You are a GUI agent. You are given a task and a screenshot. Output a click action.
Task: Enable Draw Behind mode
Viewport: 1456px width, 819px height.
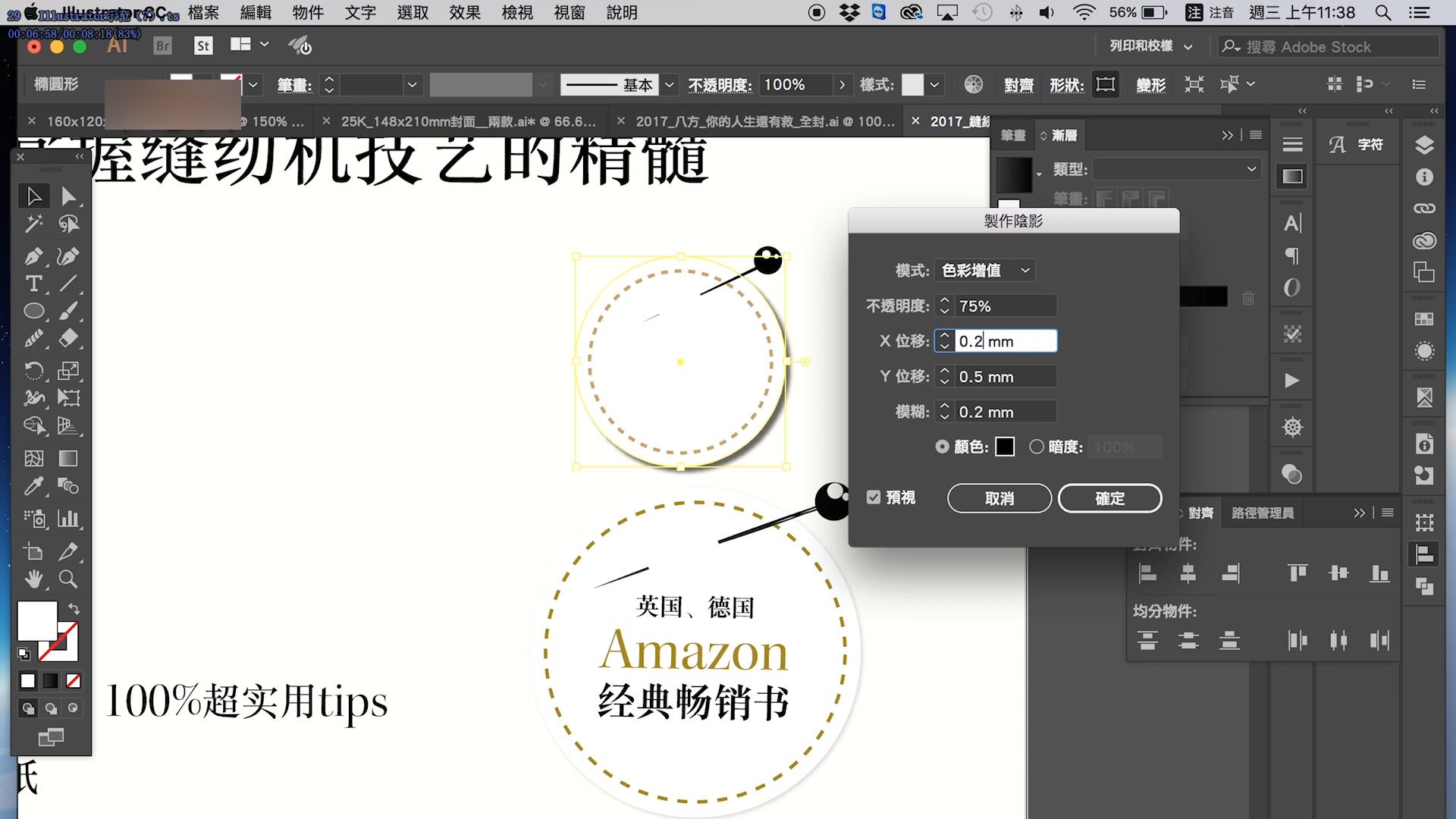51,708
